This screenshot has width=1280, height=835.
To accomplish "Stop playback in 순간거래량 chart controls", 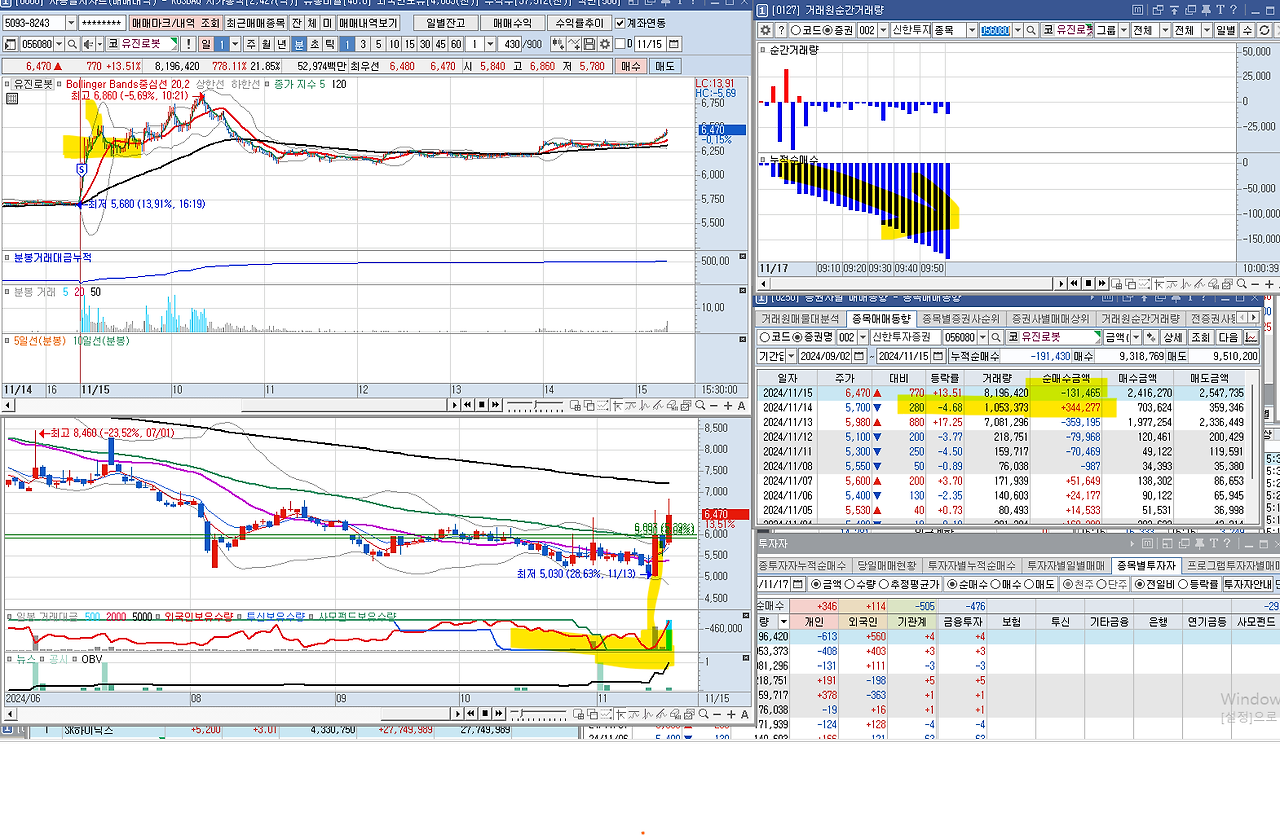I will tap(1088, 283).
